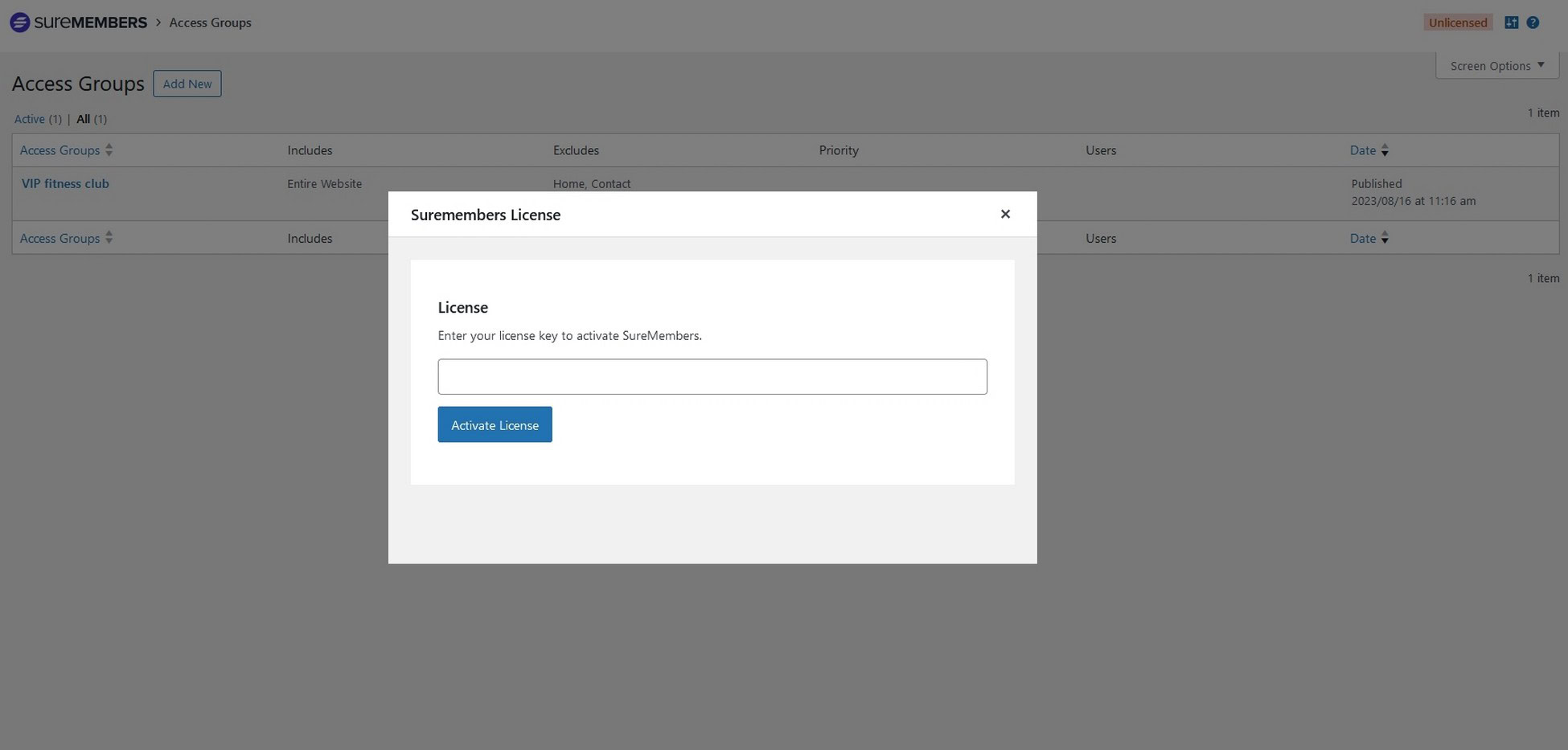Click the top Access Groups sort arrows
The height and width of the screenshot is (750, 1568).
pos(109,150)
